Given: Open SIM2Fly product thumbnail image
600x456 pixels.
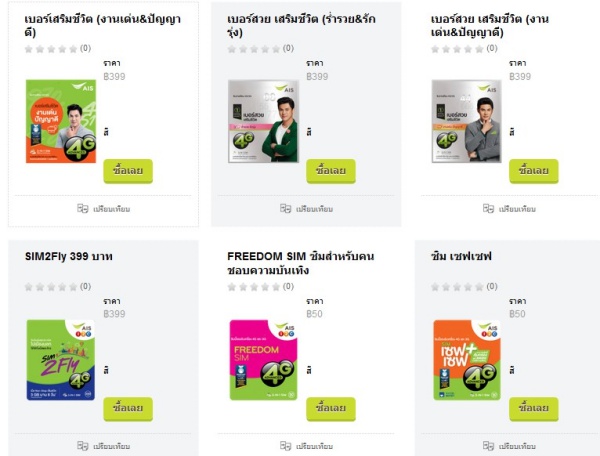Looking at the screenshot, I should tap(60, 360).
